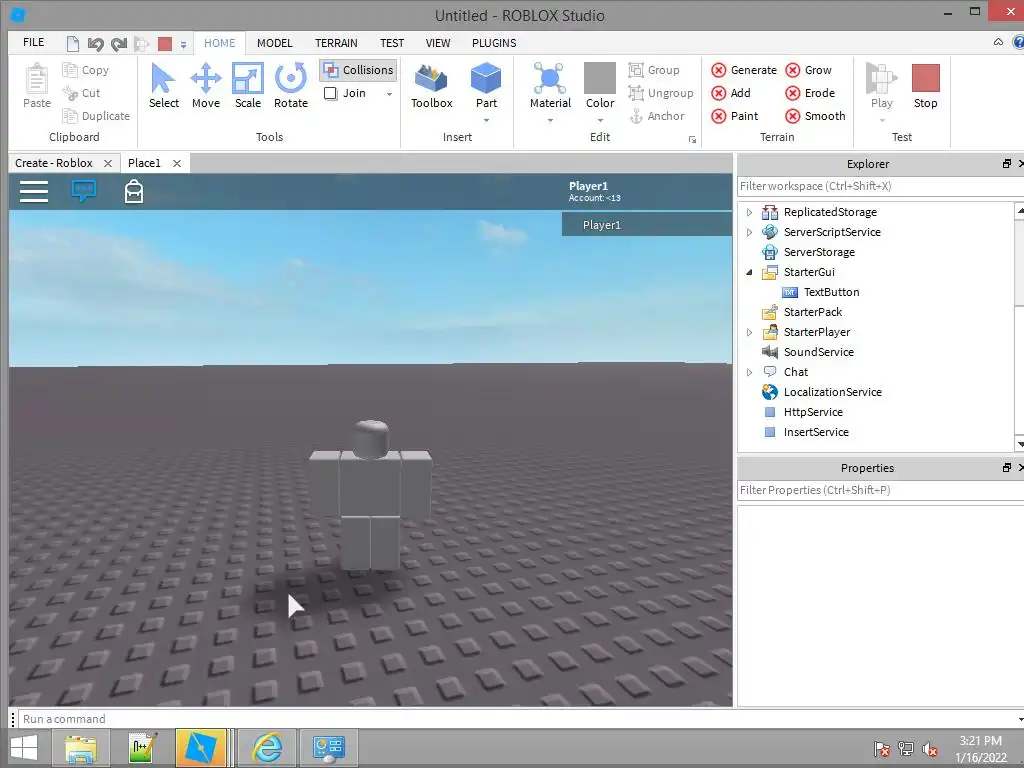Image resolution: width=1024 pixels, height=768 pixels.
Task: Open the in-game backpack icon
Action: tap(134, 191)
